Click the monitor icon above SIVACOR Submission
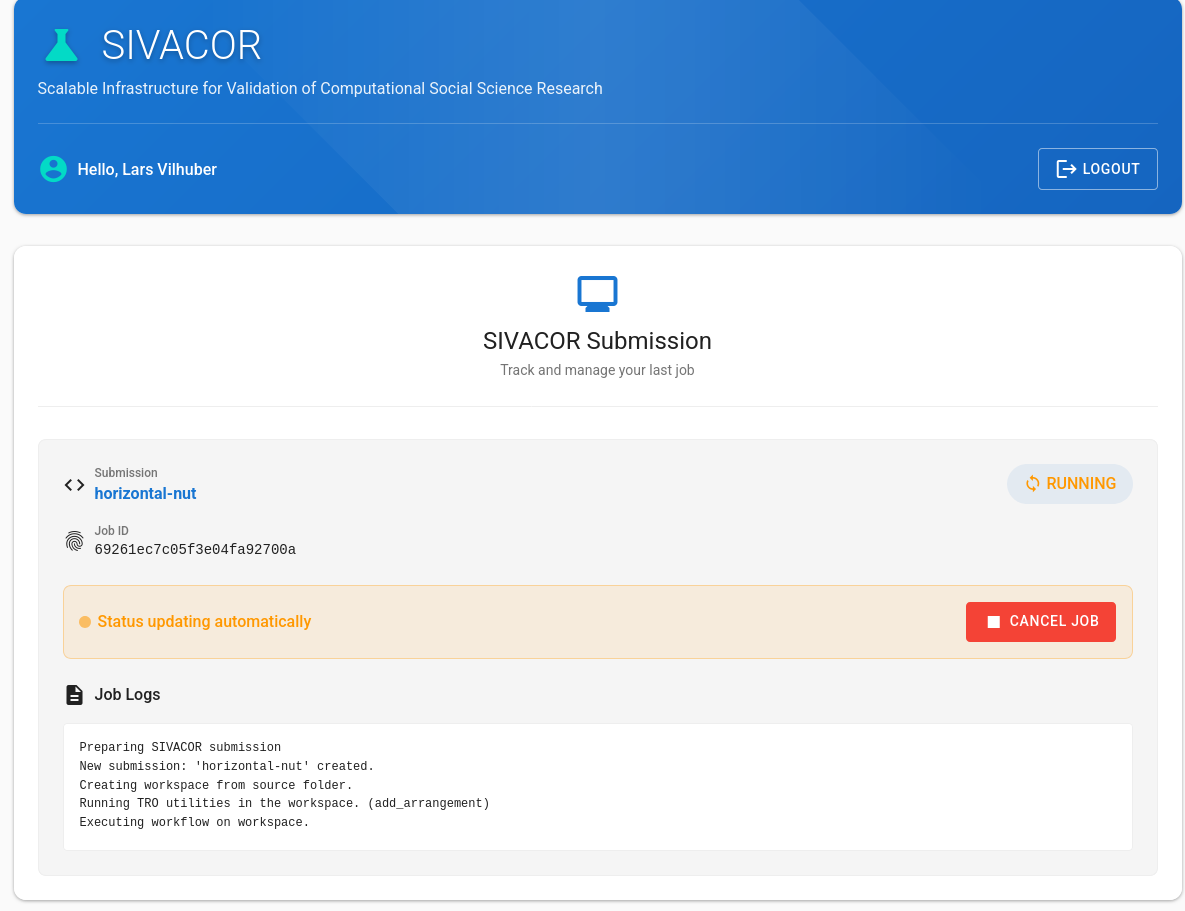1185x911 pixels. 597,293
